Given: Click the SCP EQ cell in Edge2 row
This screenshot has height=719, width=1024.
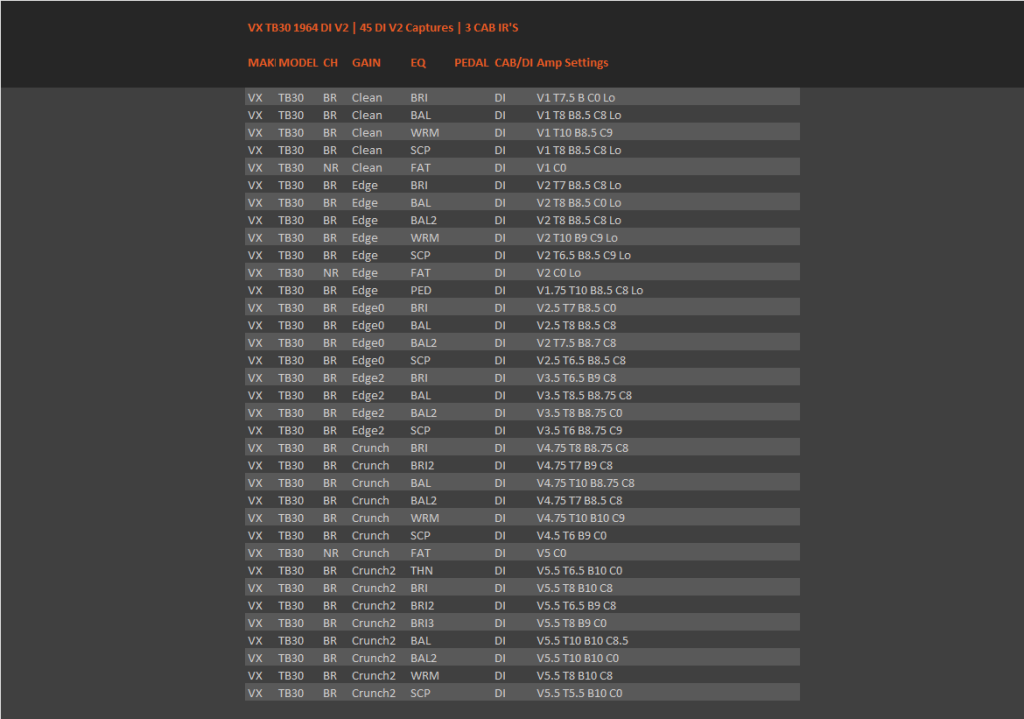Looking at the screenshot, I should click(x=421, y=431).
